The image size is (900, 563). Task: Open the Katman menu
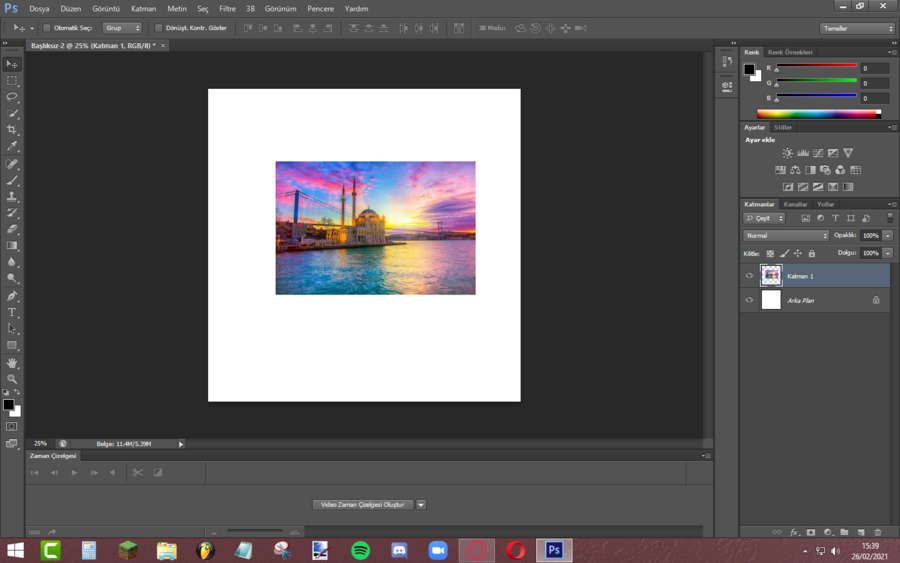click(143, 9)
